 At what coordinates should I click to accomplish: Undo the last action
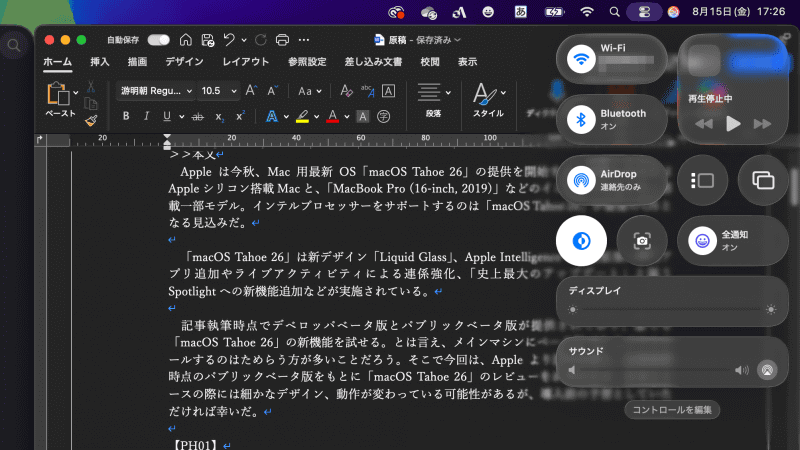pyautogui.click(x=229, y=40)
